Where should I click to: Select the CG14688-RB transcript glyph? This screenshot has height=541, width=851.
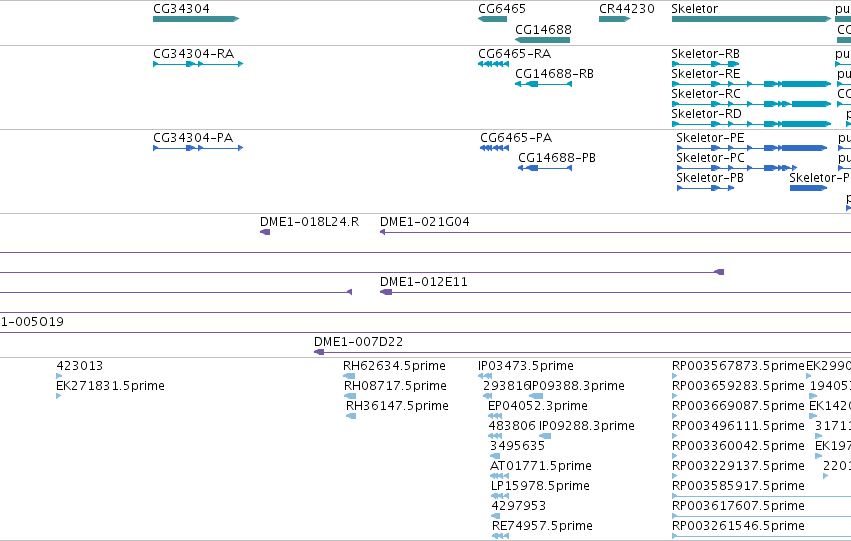pyautogui.click(x=543, y=84)
